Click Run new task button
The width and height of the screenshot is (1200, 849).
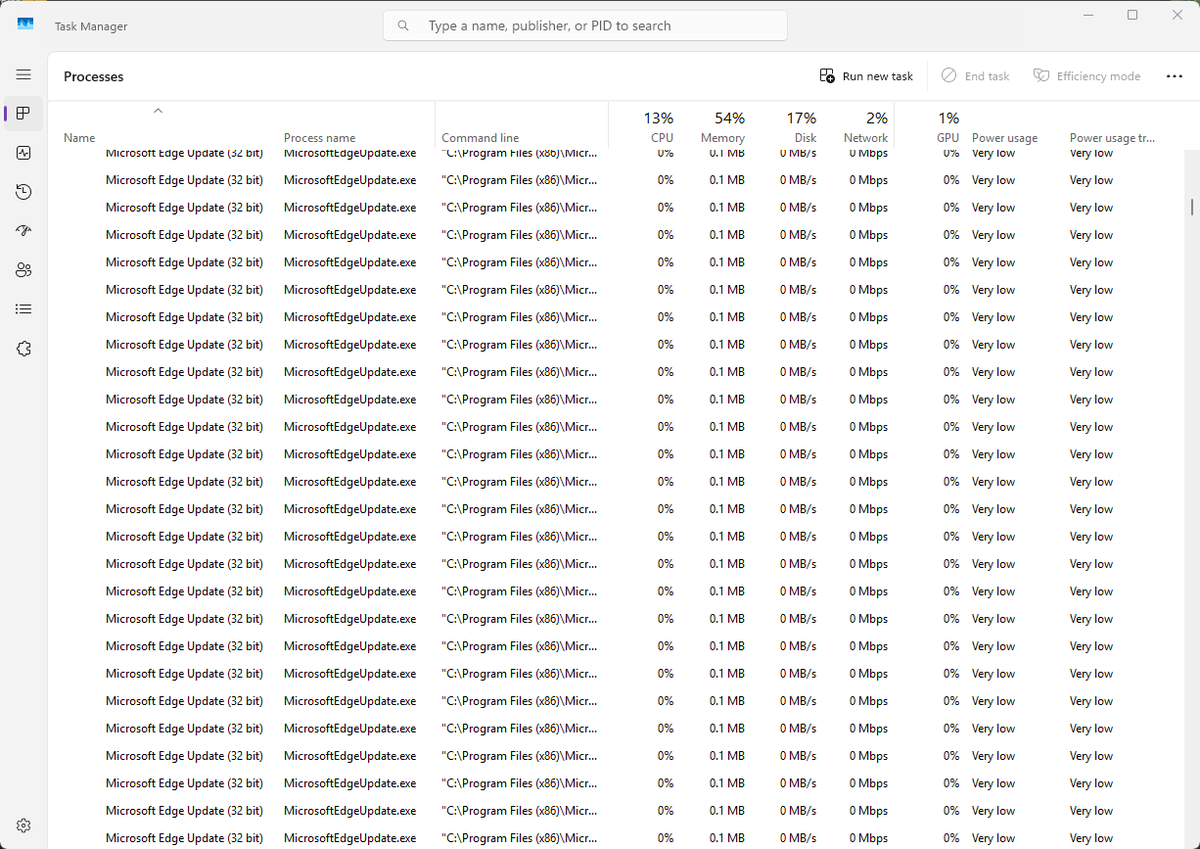click(x=866, y=76)
